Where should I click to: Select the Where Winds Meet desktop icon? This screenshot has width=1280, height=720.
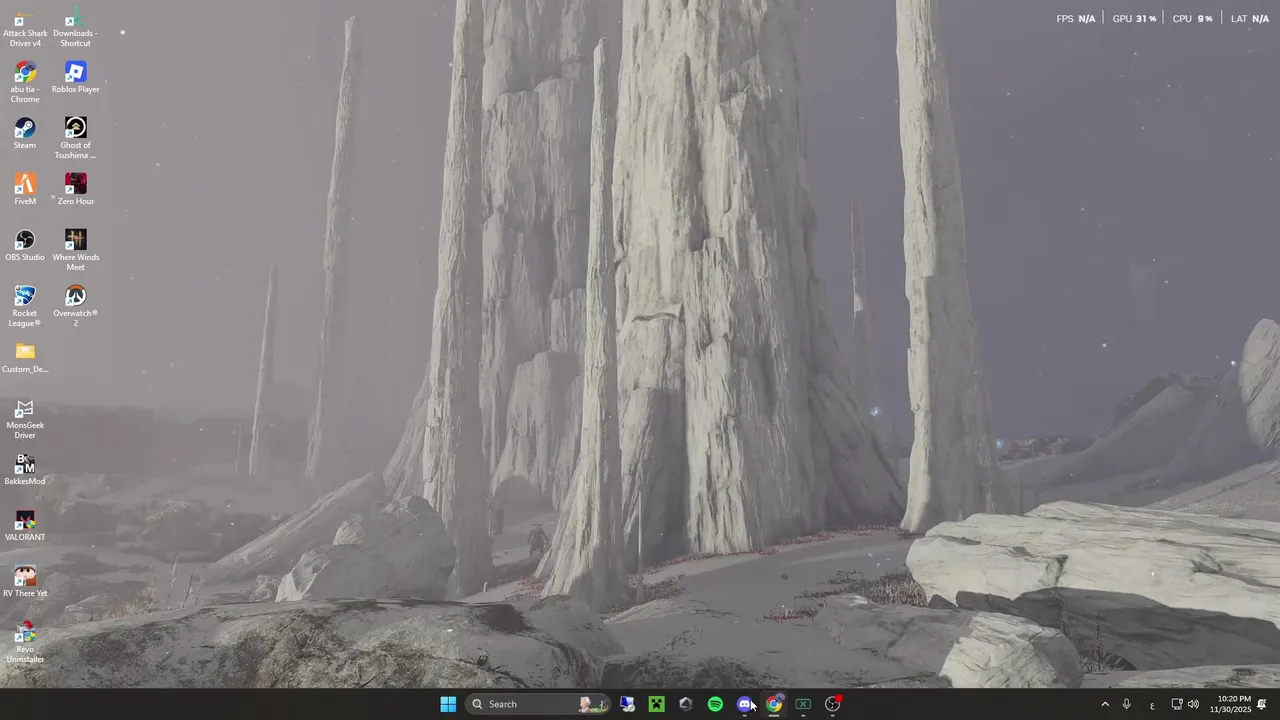[x=75, y=251]
